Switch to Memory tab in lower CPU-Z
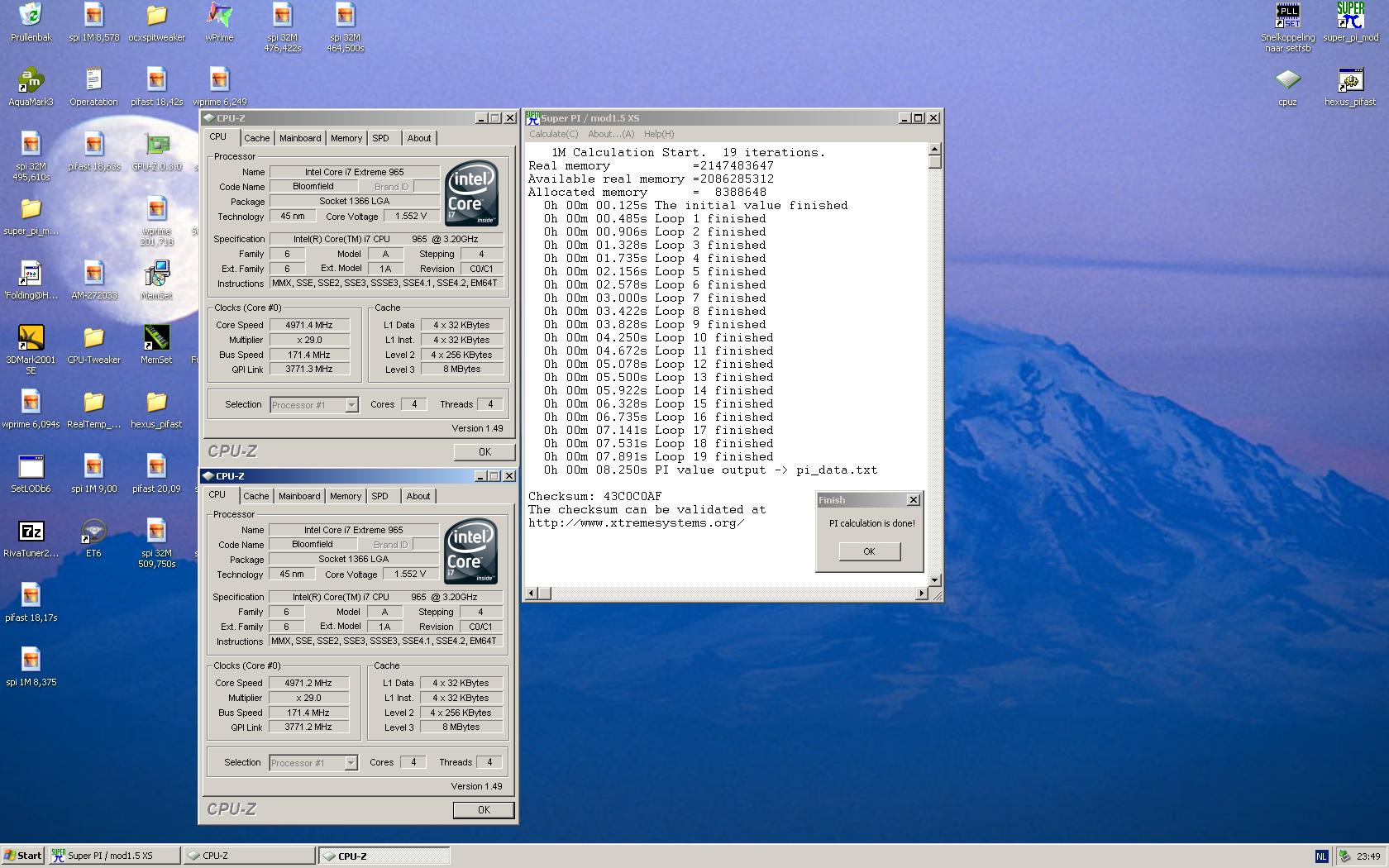The height and width of the screenshot is (868, 1389). (346, 496)
